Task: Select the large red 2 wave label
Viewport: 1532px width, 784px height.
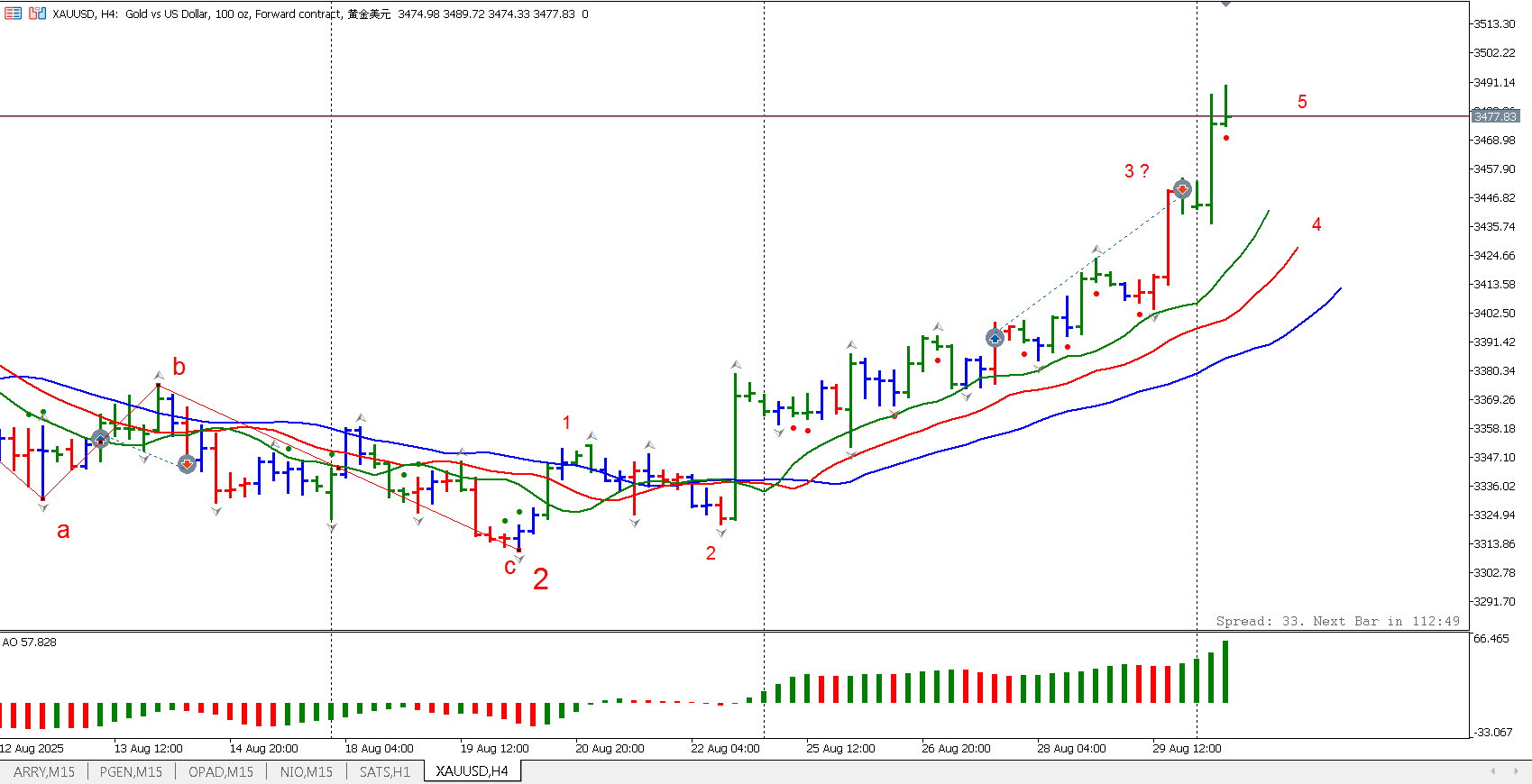Action: pyautogui.click(x=540, y=579)
